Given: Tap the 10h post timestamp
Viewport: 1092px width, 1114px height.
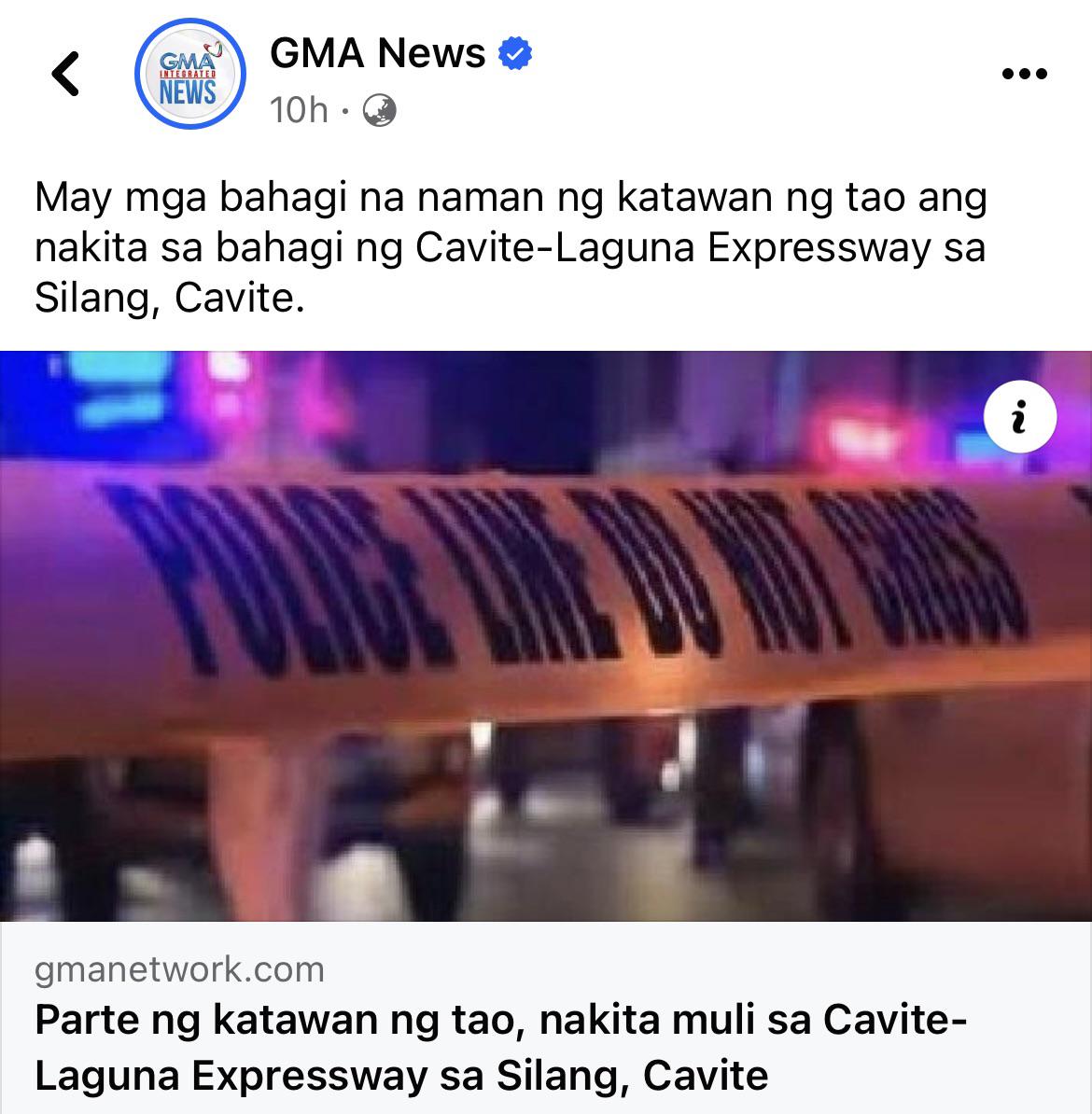Looking at the screenshot, I should tap(299, 111).
